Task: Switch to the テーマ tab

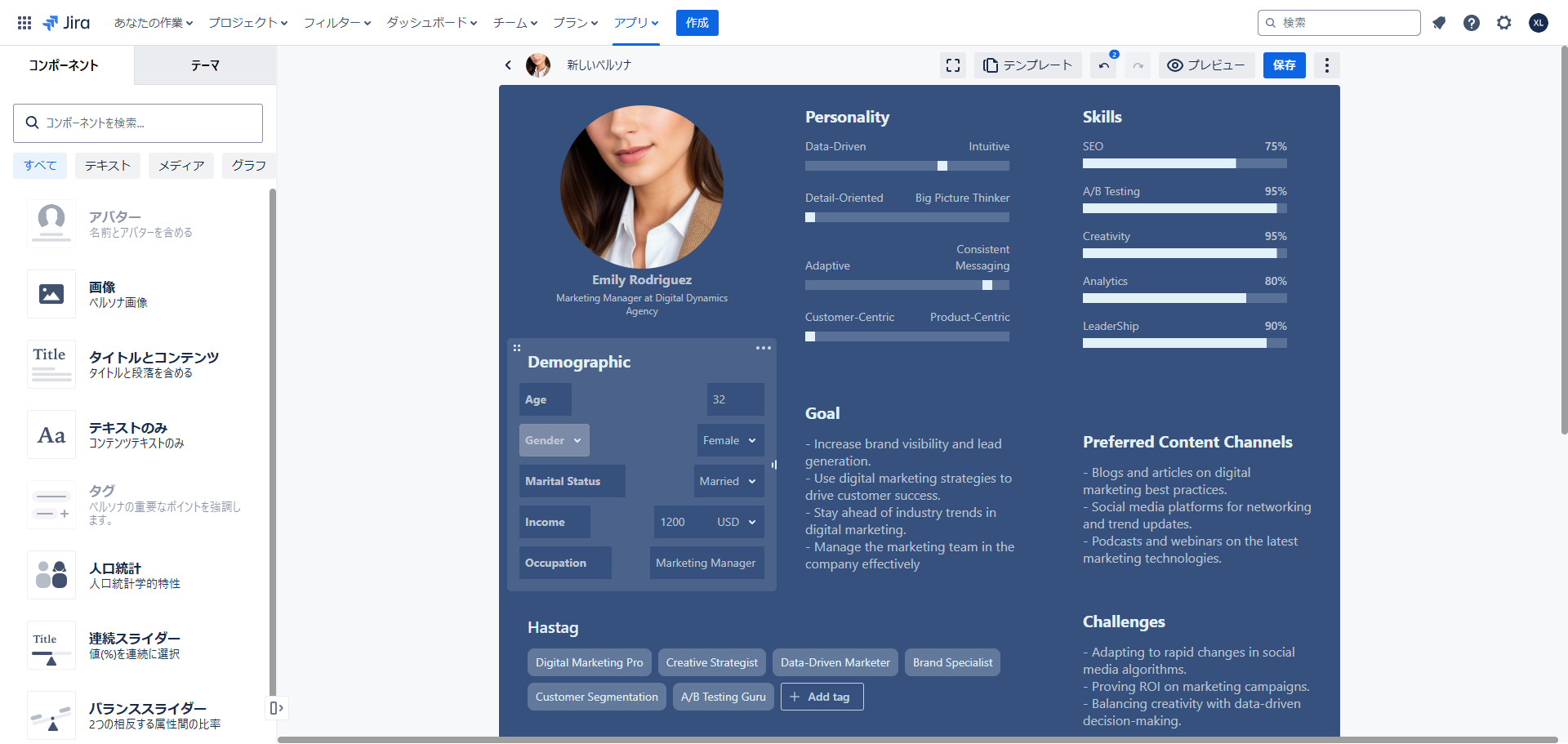Action: (205, 65)
